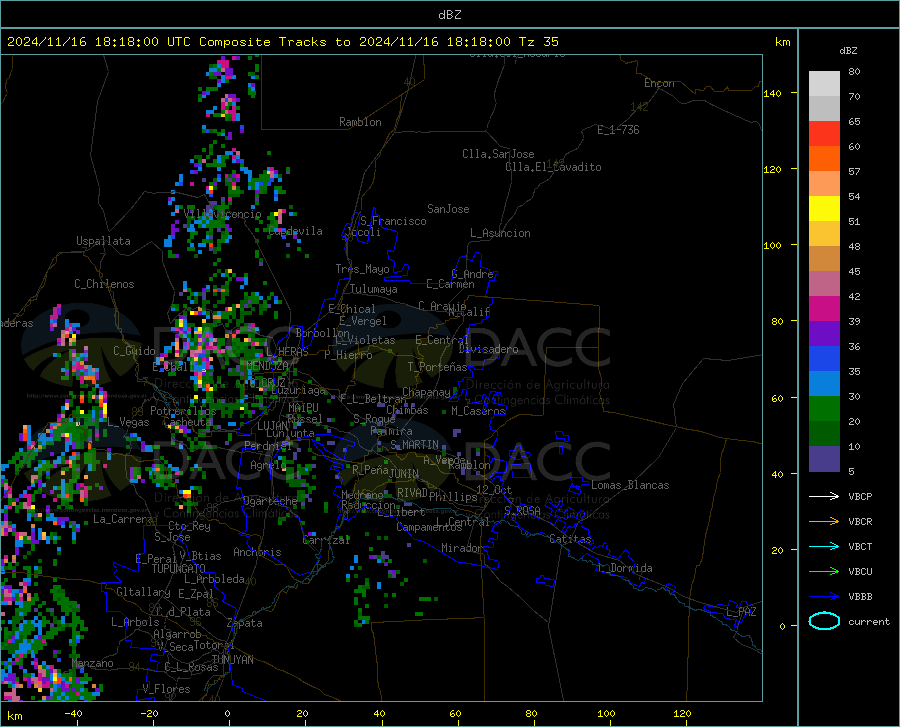
Task: Click the 'E_1-736' map label
Action: pos(618,130)
